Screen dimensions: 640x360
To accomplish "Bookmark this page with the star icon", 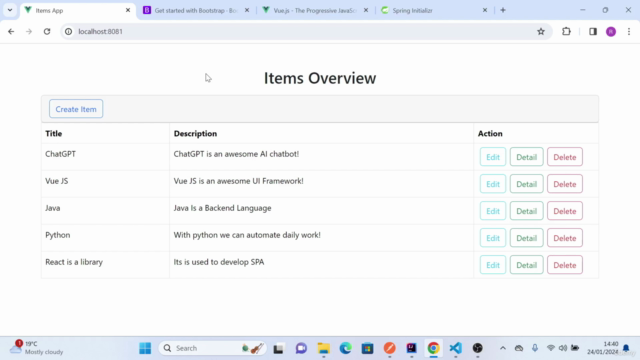I will tap(541, 31).
